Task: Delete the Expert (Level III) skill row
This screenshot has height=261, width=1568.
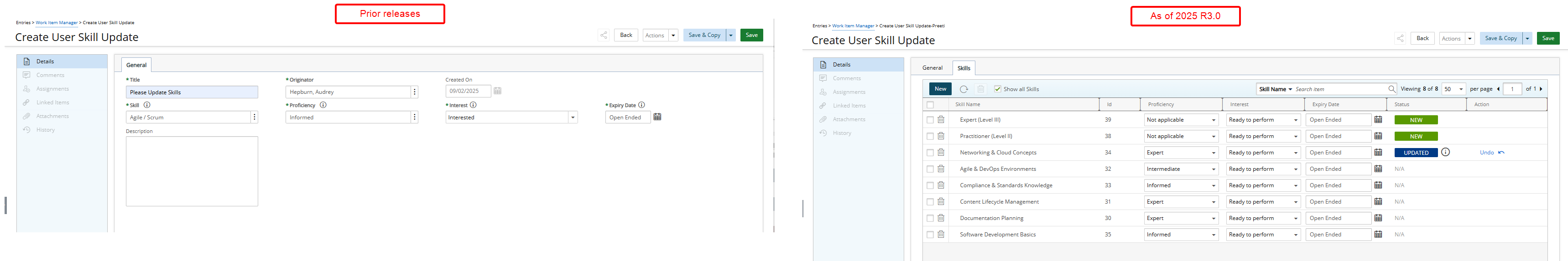Action: point(941,120)
